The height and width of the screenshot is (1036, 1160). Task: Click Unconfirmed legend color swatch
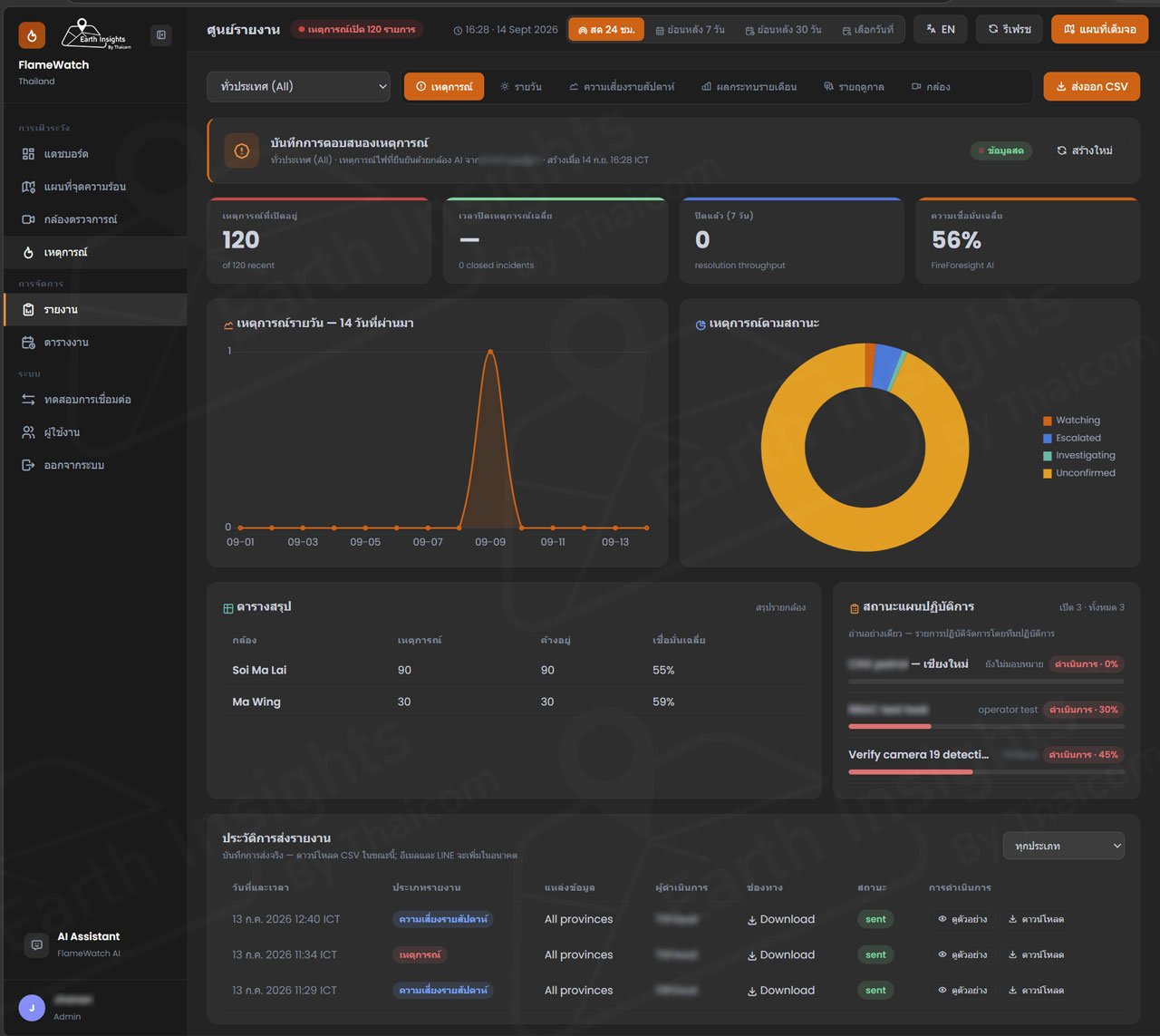(1048, 473)
